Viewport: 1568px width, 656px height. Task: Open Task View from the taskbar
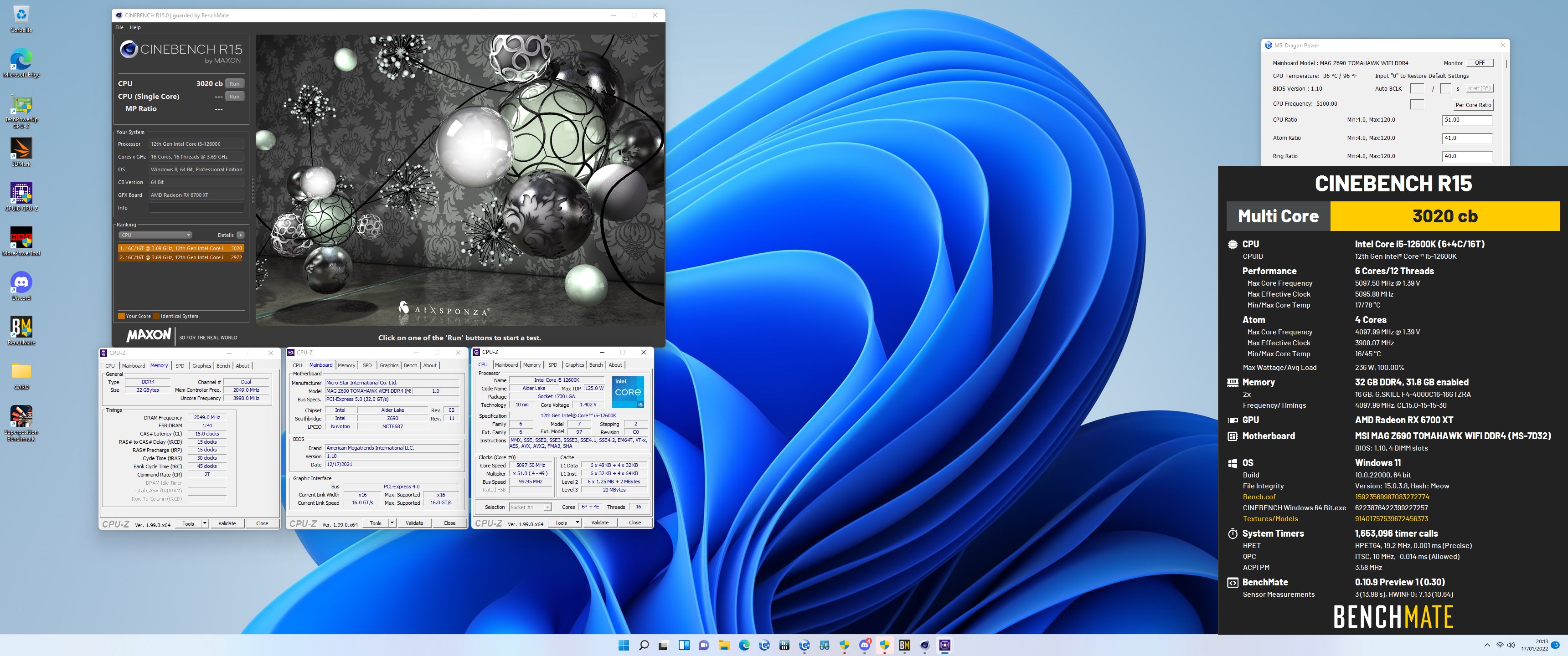664,645
